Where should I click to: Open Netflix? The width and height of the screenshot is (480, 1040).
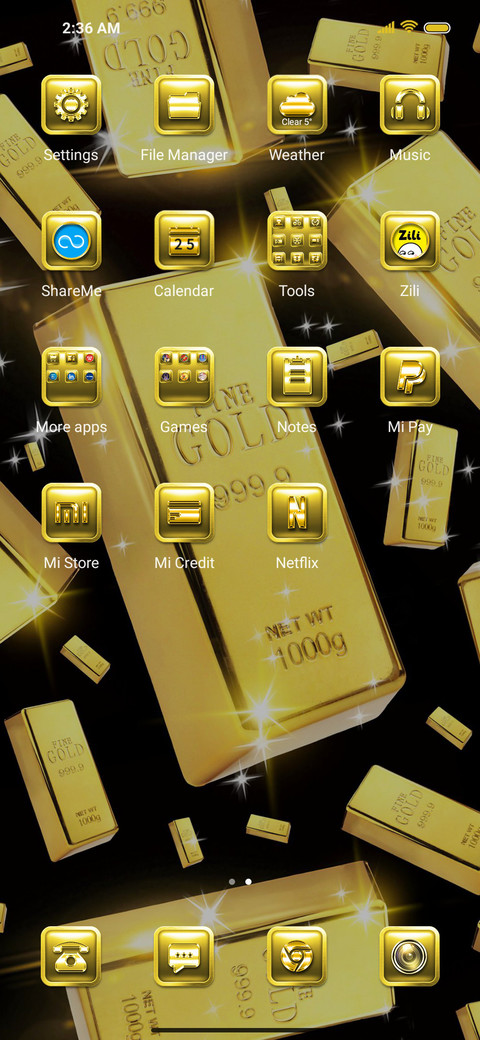click(x=297, y=513)
